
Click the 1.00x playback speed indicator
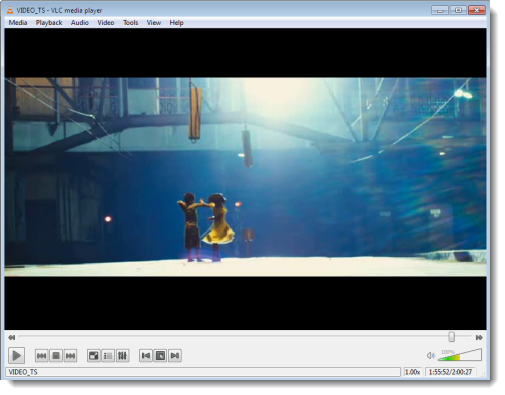pos(412,372)
